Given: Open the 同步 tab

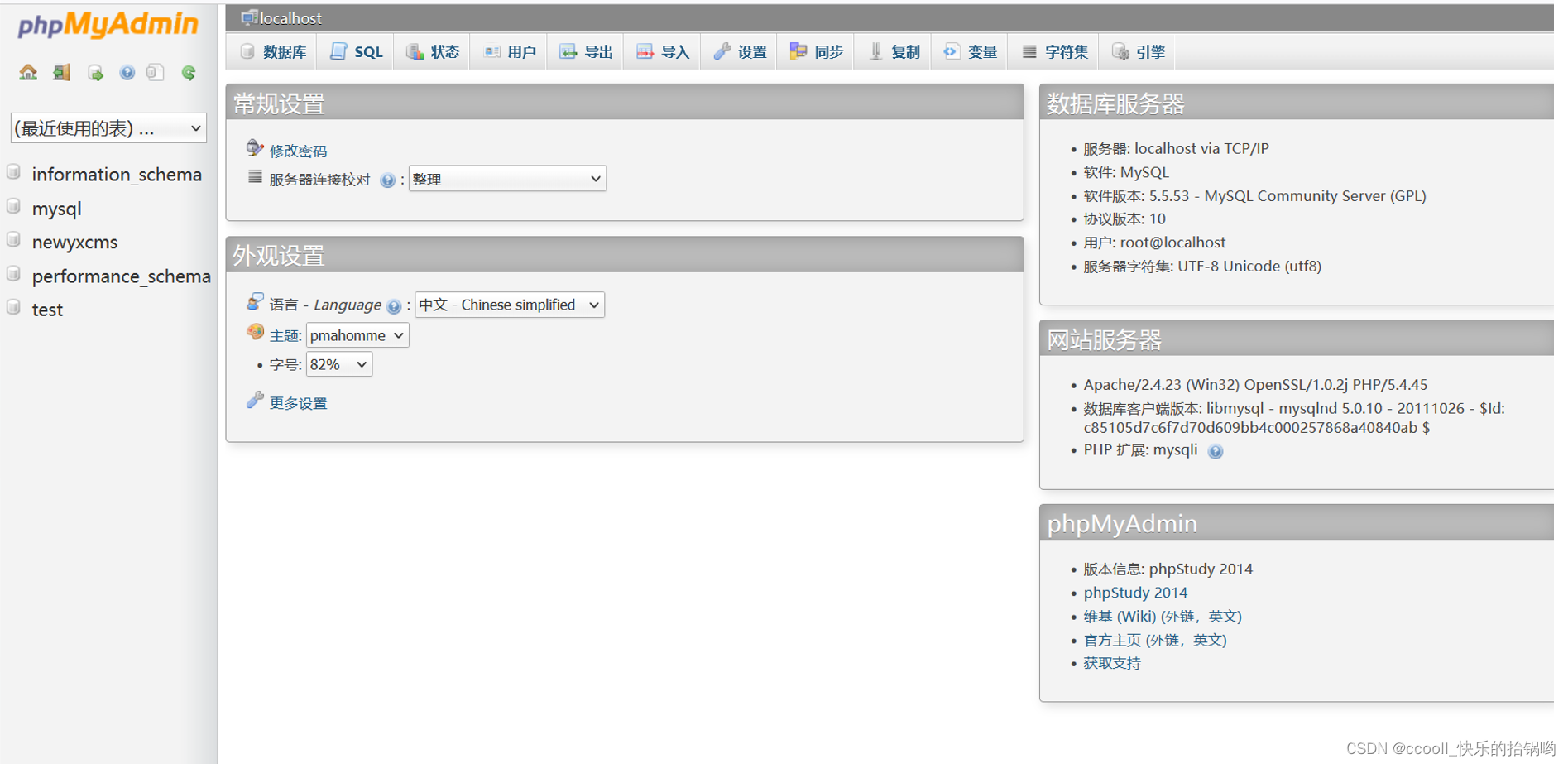Looking at the screenshot, I should pyautogui.click(x=816, y=52).
